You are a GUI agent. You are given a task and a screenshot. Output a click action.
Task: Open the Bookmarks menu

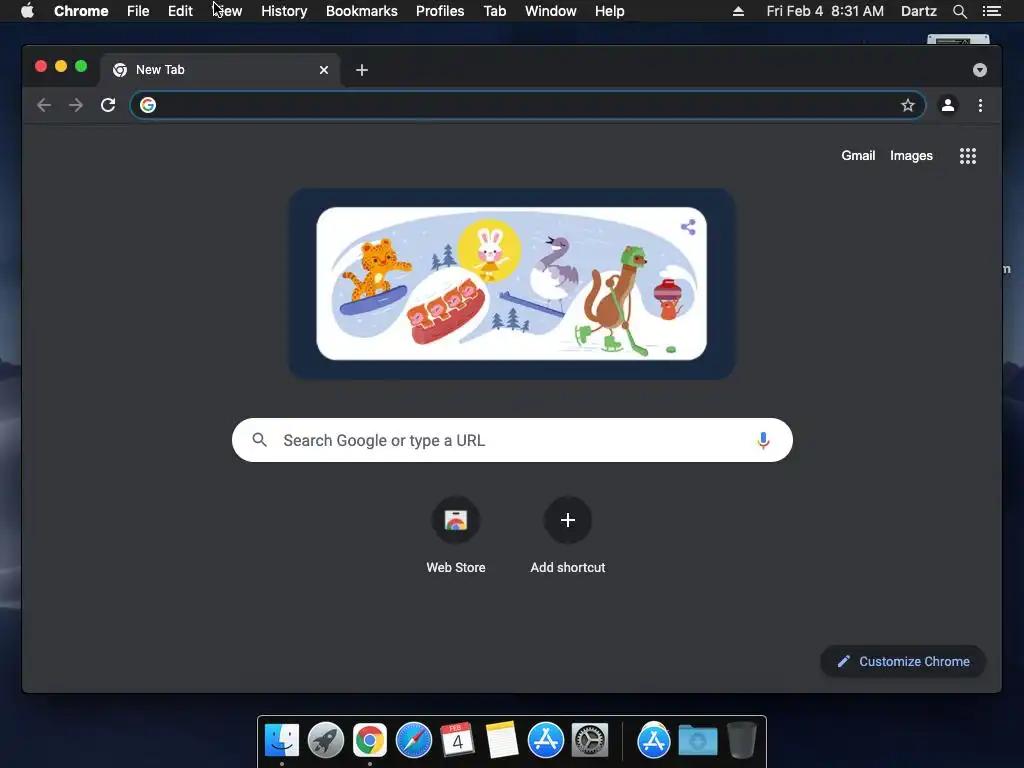click(362, 11)
